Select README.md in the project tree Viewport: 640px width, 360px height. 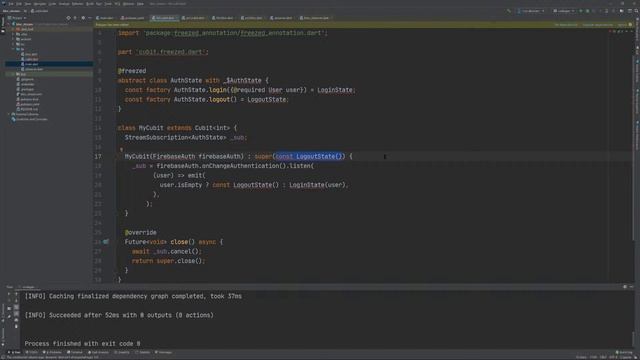(28, 109)
